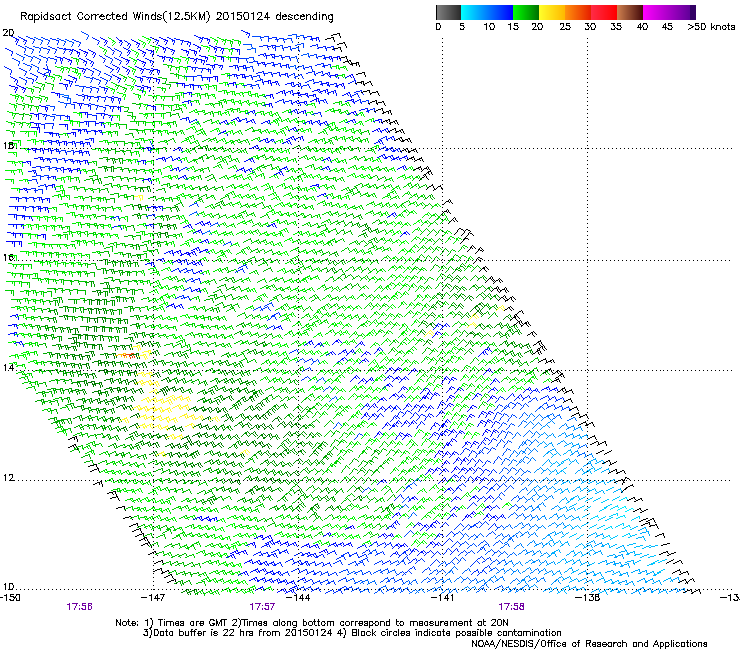Click the dark purple 45-50 knots legend color

[682, 12]
